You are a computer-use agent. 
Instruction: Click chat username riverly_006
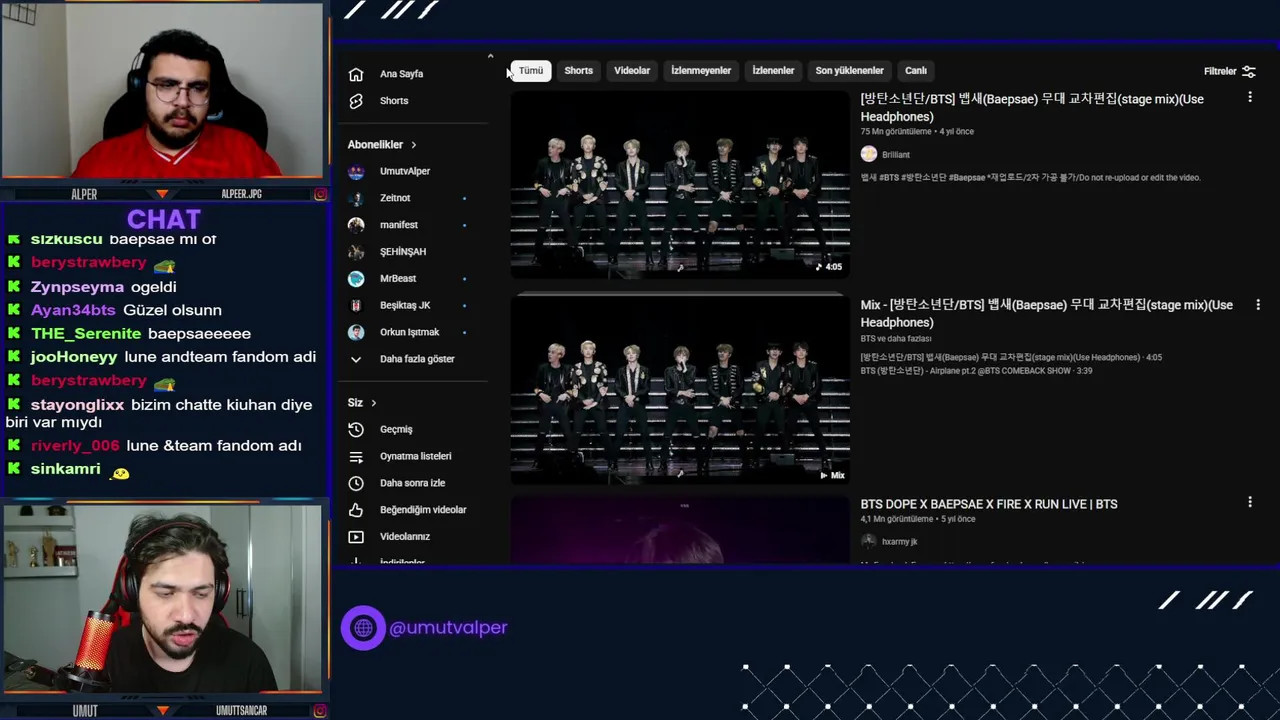tap(75, 446)
